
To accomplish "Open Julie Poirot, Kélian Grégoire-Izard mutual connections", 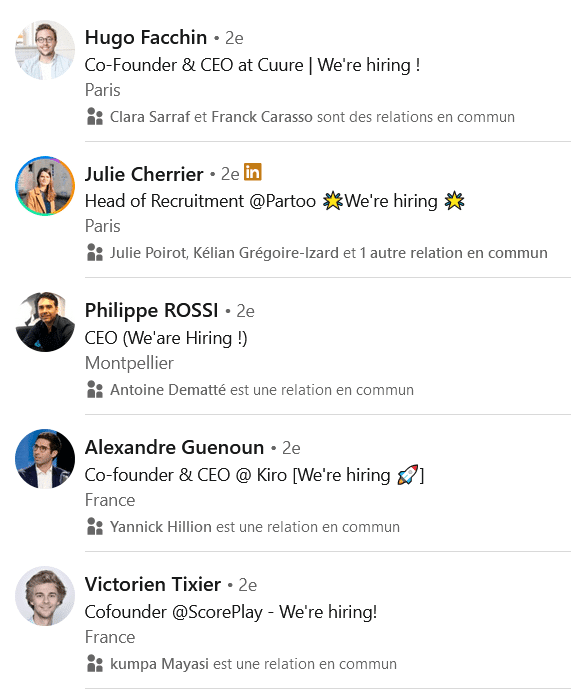I will [329, 253].
